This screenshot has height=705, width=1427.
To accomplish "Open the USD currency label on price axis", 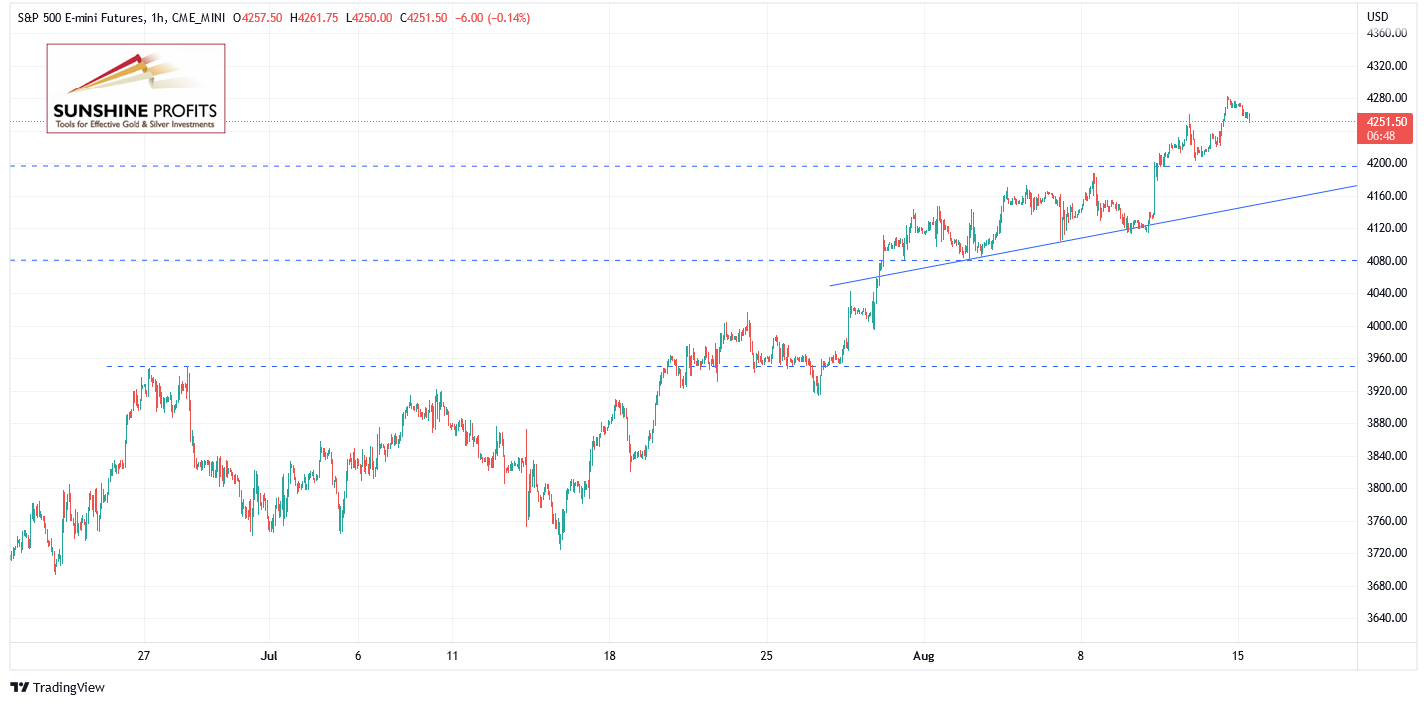I will coord(1377,16).
